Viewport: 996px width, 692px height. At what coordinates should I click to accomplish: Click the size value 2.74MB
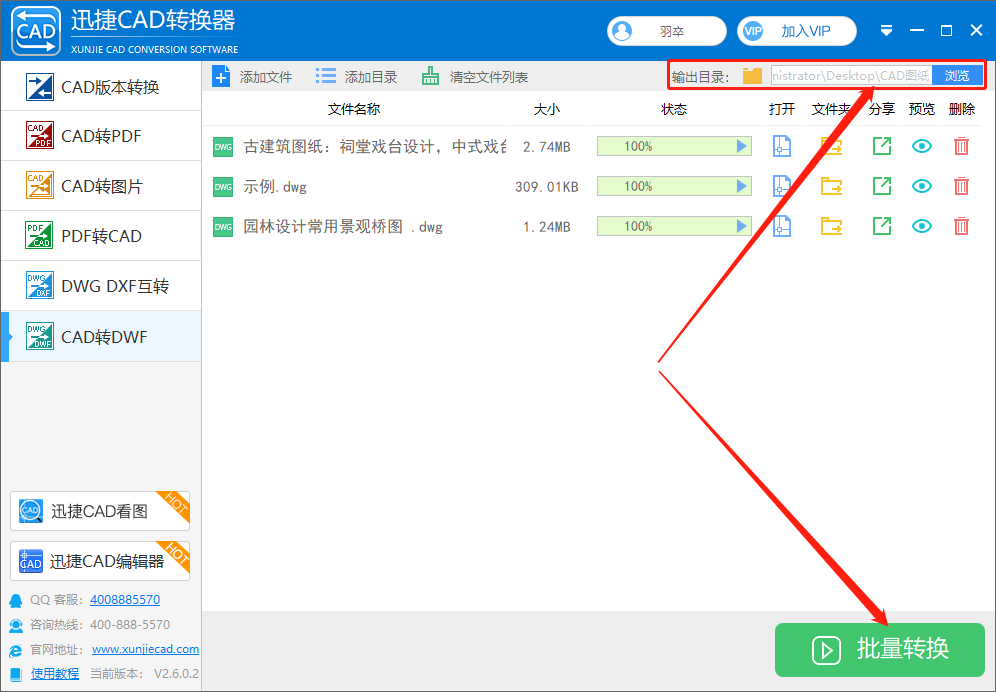pyautogui.click(x=546, y=147)
